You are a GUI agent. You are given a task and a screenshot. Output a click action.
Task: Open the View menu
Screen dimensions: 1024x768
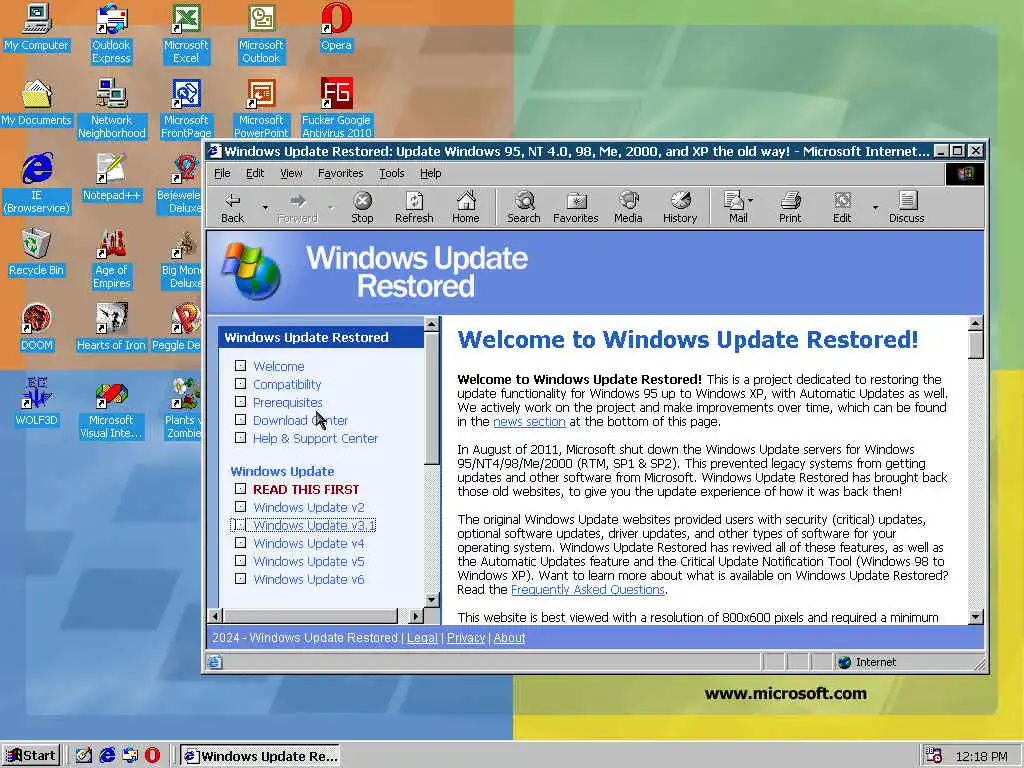(x=291, y=173)
